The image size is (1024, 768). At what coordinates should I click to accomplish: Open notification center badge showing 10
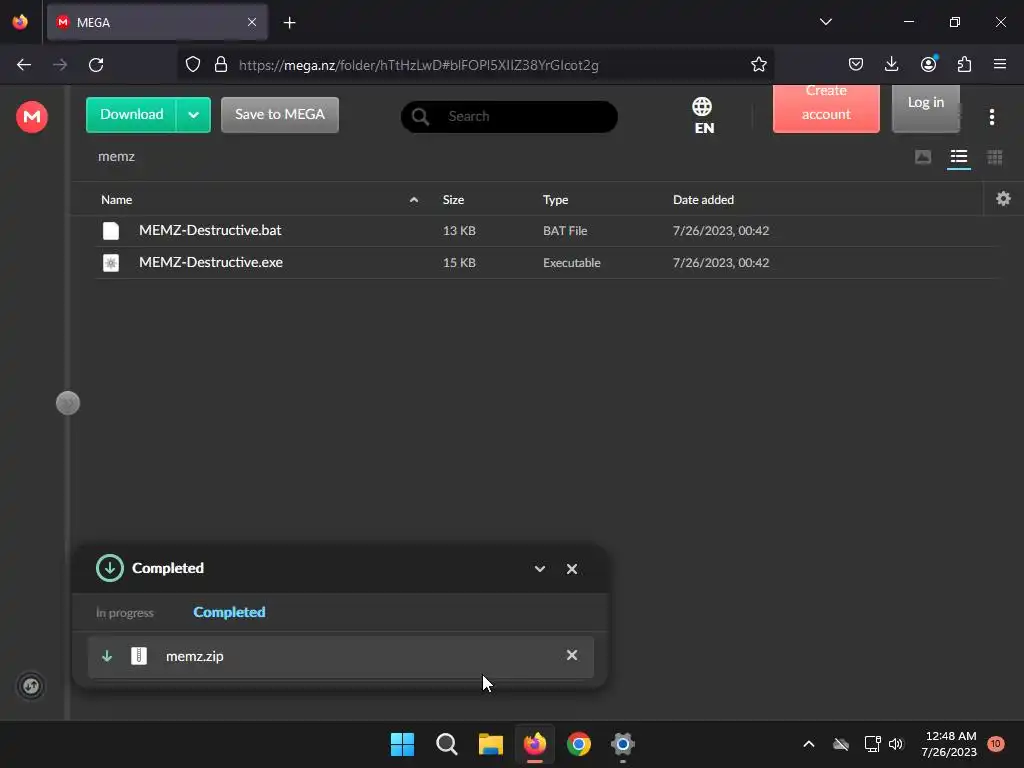click(x=995, y=744)
